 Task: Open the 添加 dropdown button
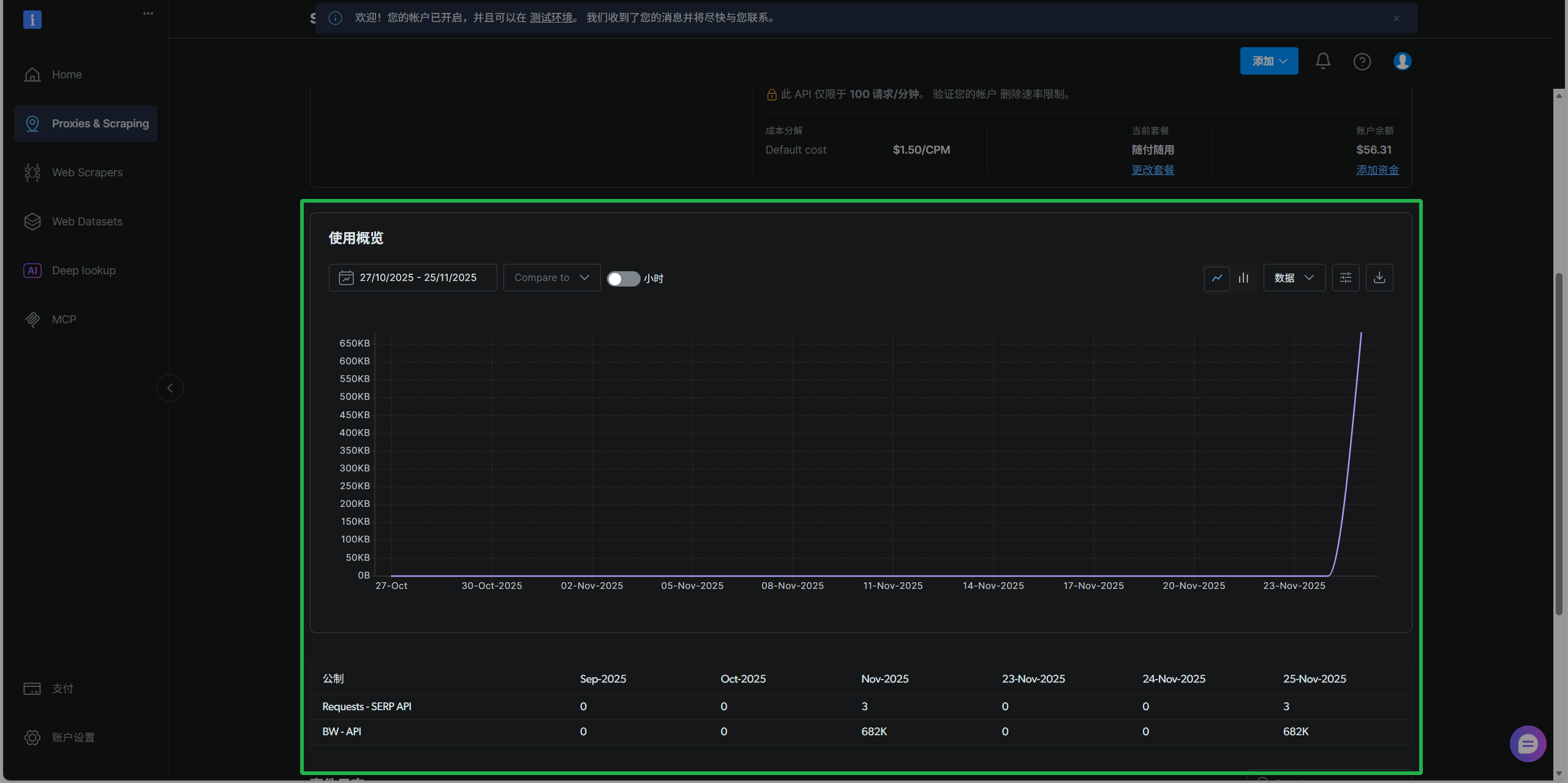[x=1268, y=61]
